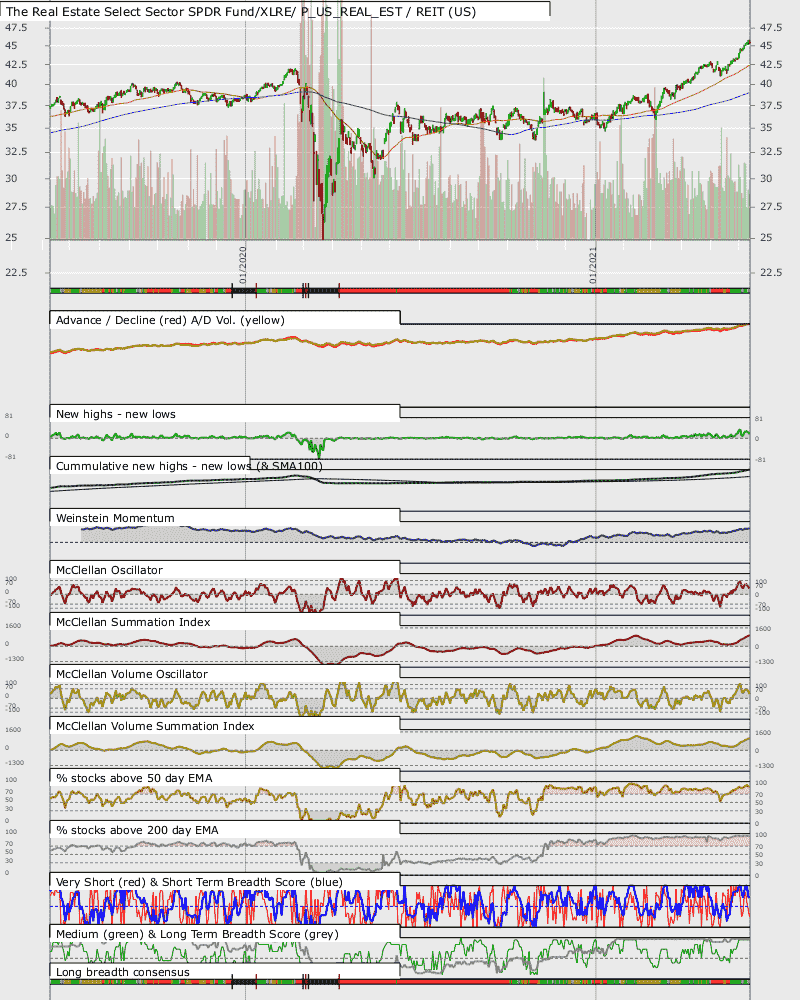This screenshot has height=1000, width=800.
Task: Click the "01/2020" date label on time axis
Action: tap(242, 265)
